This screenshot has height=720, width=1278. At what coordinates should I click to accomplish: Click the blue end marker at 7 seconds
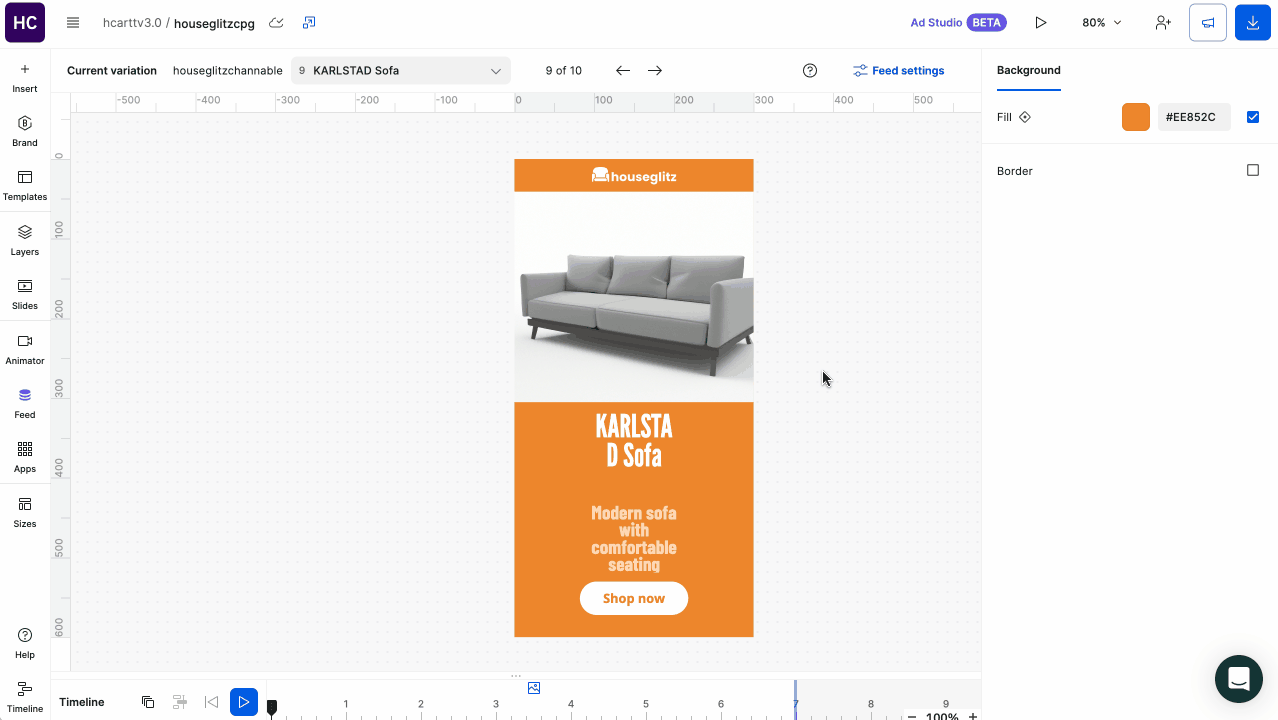796,699
